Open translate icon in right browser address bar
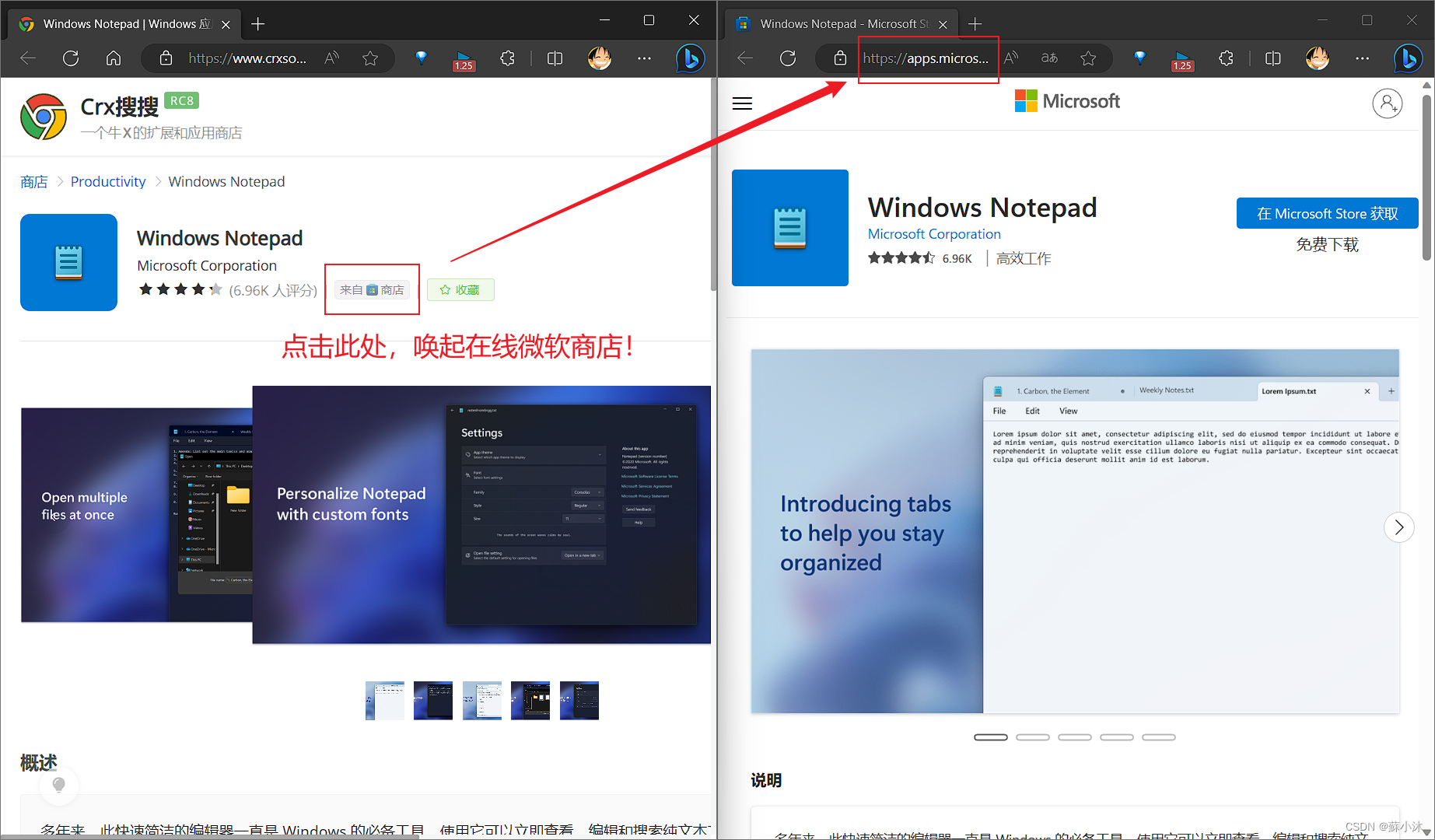This screenshot has height=840, width=1435. (1049, 58)
